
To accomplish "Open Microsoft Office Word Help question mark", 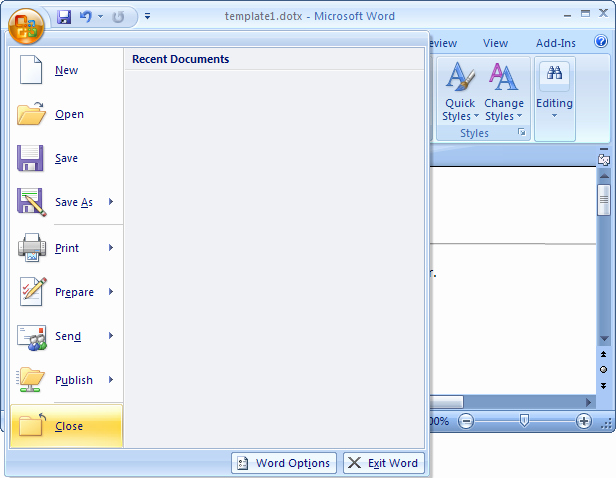I will click(x=601, y=41).
